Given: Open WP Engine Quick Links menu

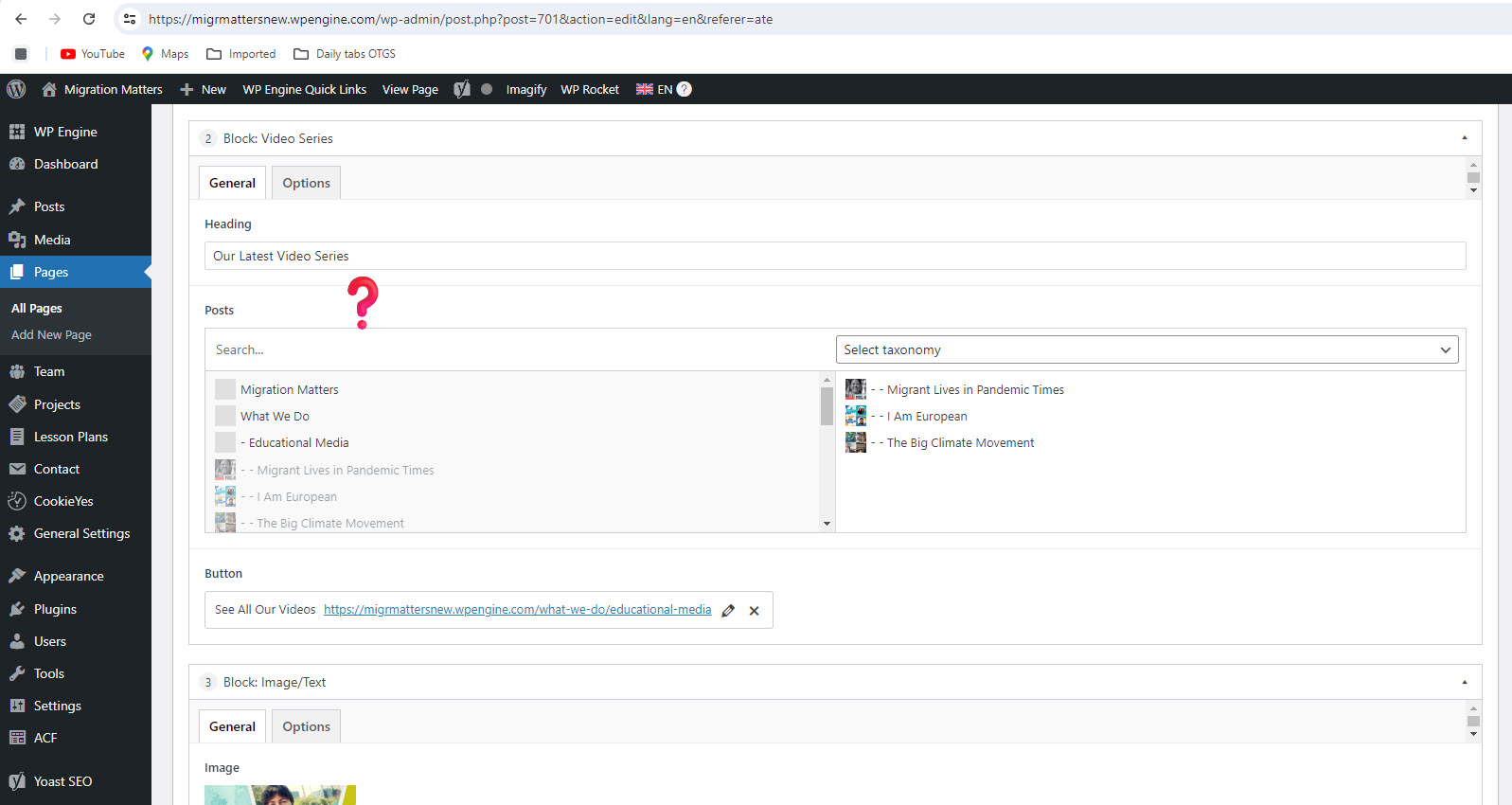Looking at the screenshot, I should [304, 89].
